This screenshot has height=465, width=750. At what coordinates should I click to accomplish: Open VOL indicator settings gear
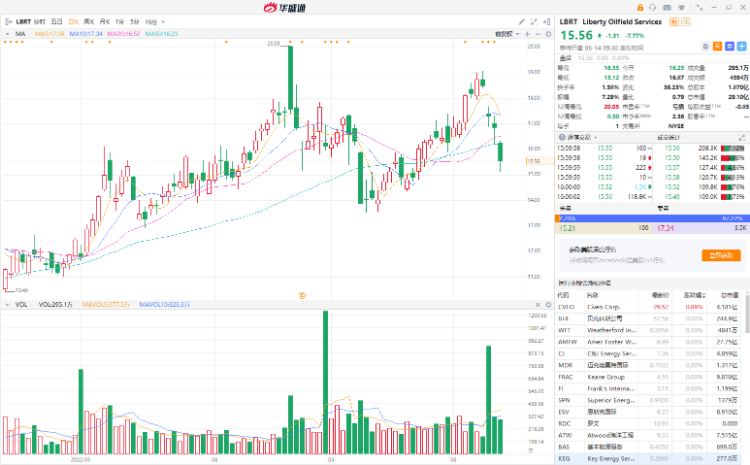click(x=549, y=305)
